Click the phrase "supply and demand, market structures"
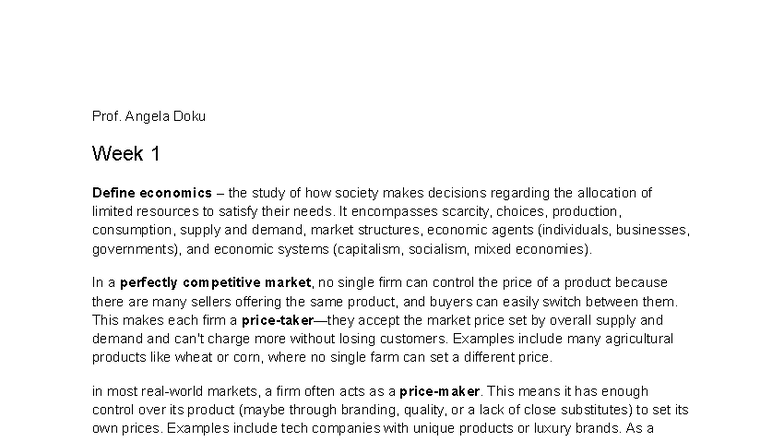The width and height of the screenshot is (784, 441). 282,230
